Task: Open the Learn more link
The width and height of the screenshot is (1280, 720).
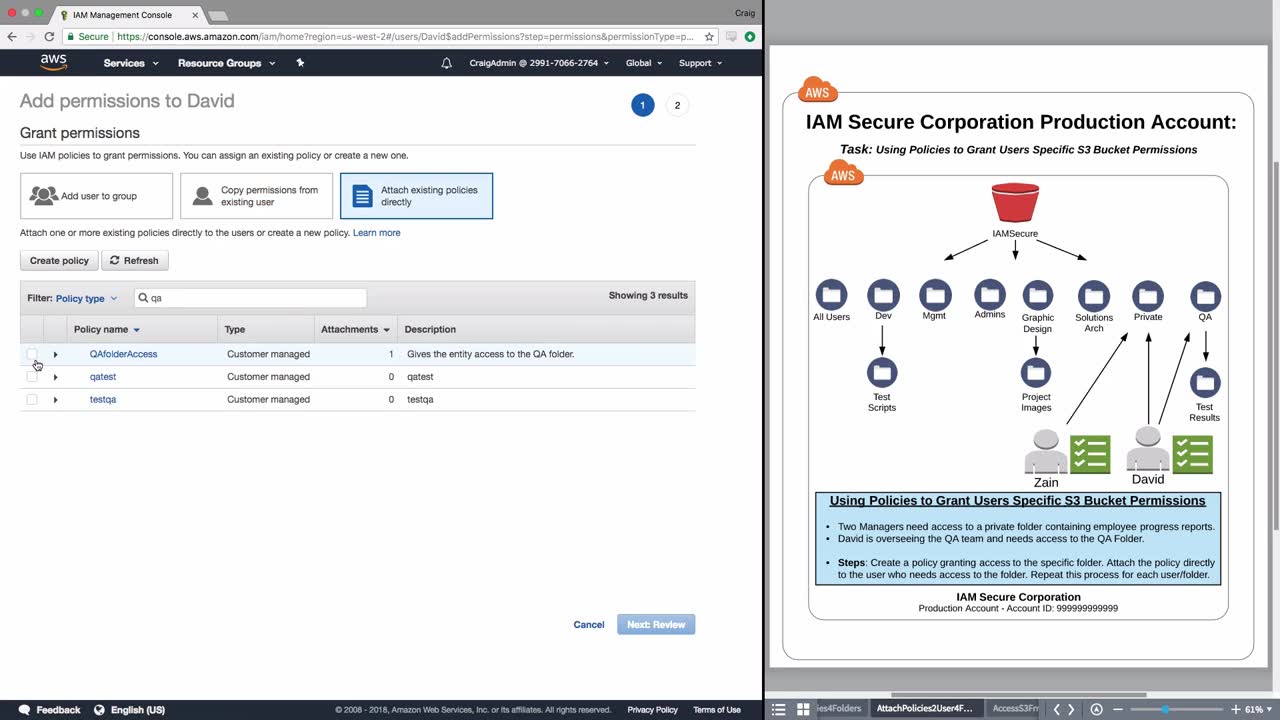Action: [376, 233]
